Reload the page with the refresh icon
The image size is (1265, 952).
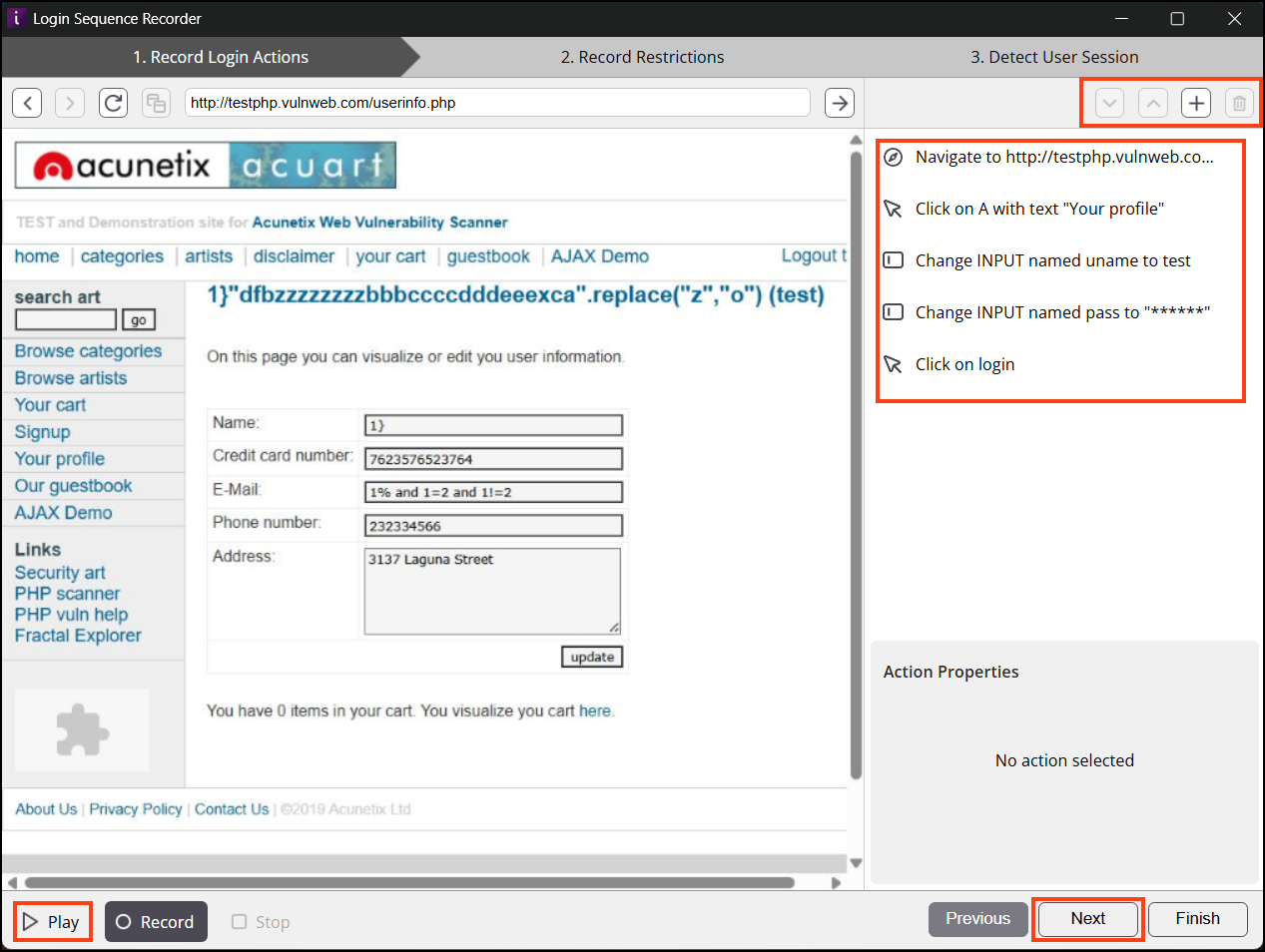point(114,103)
